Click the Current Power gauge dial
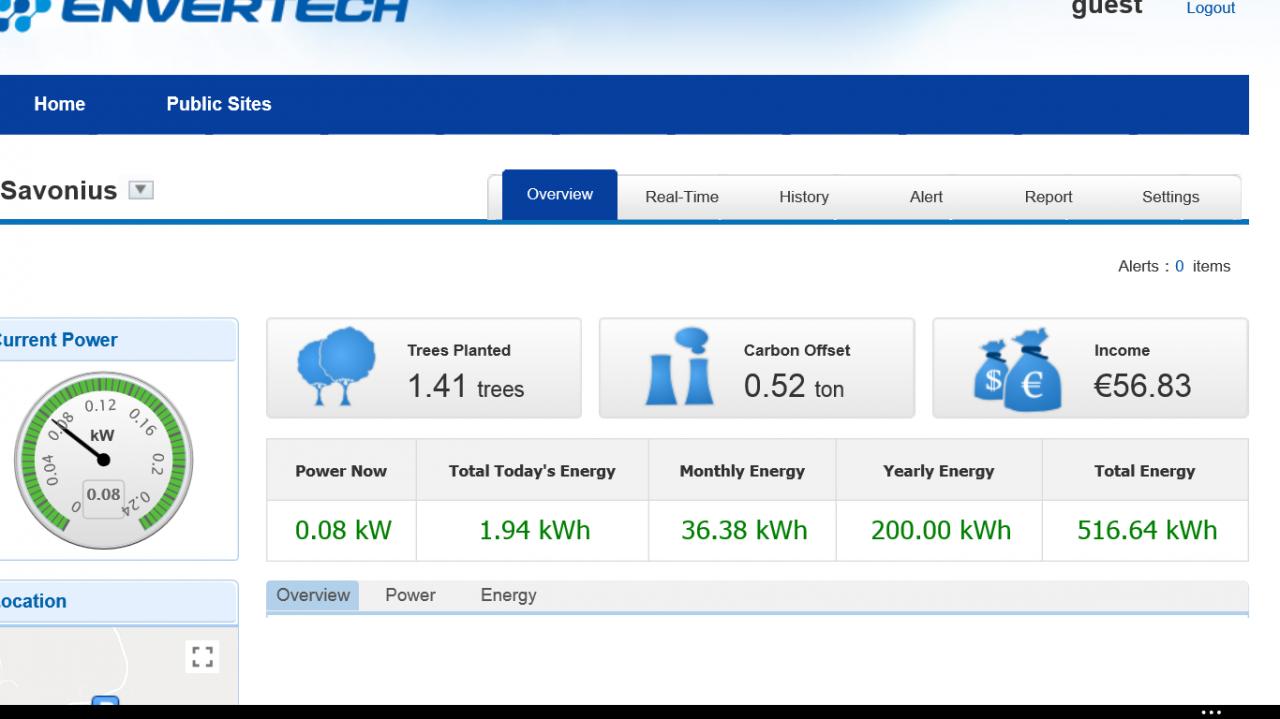This screenshot has width=1280, height=719. coord(103,461)
